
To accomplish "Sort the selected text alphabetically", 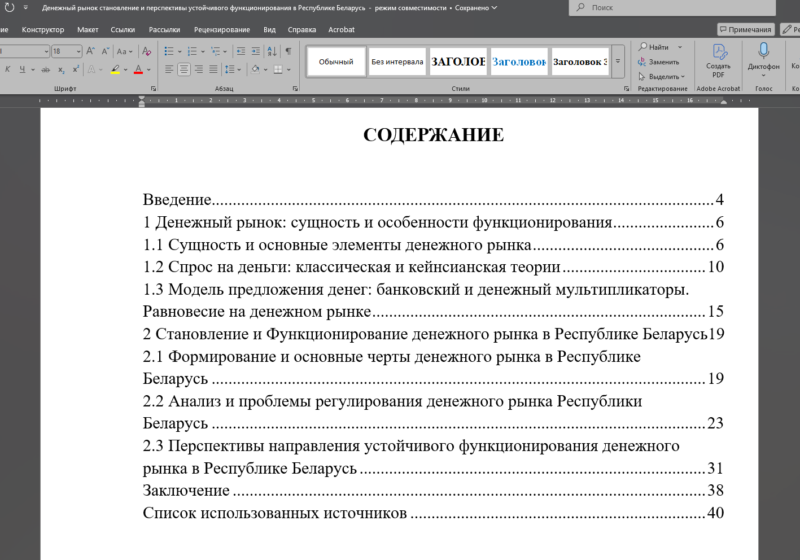I will pyautogui.click(x=272, y=51).
